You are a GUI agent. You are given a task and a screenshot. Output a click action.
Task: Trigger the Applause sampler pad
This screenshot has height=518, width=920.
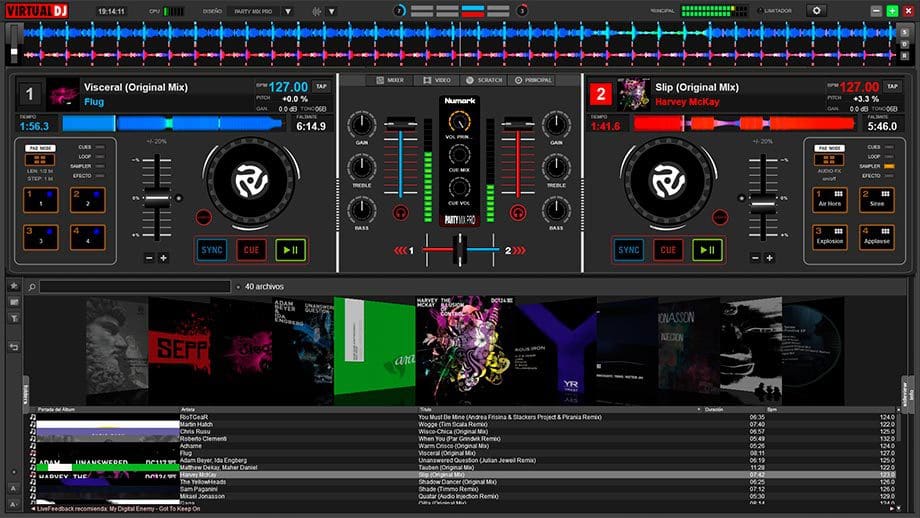point(877,237)
